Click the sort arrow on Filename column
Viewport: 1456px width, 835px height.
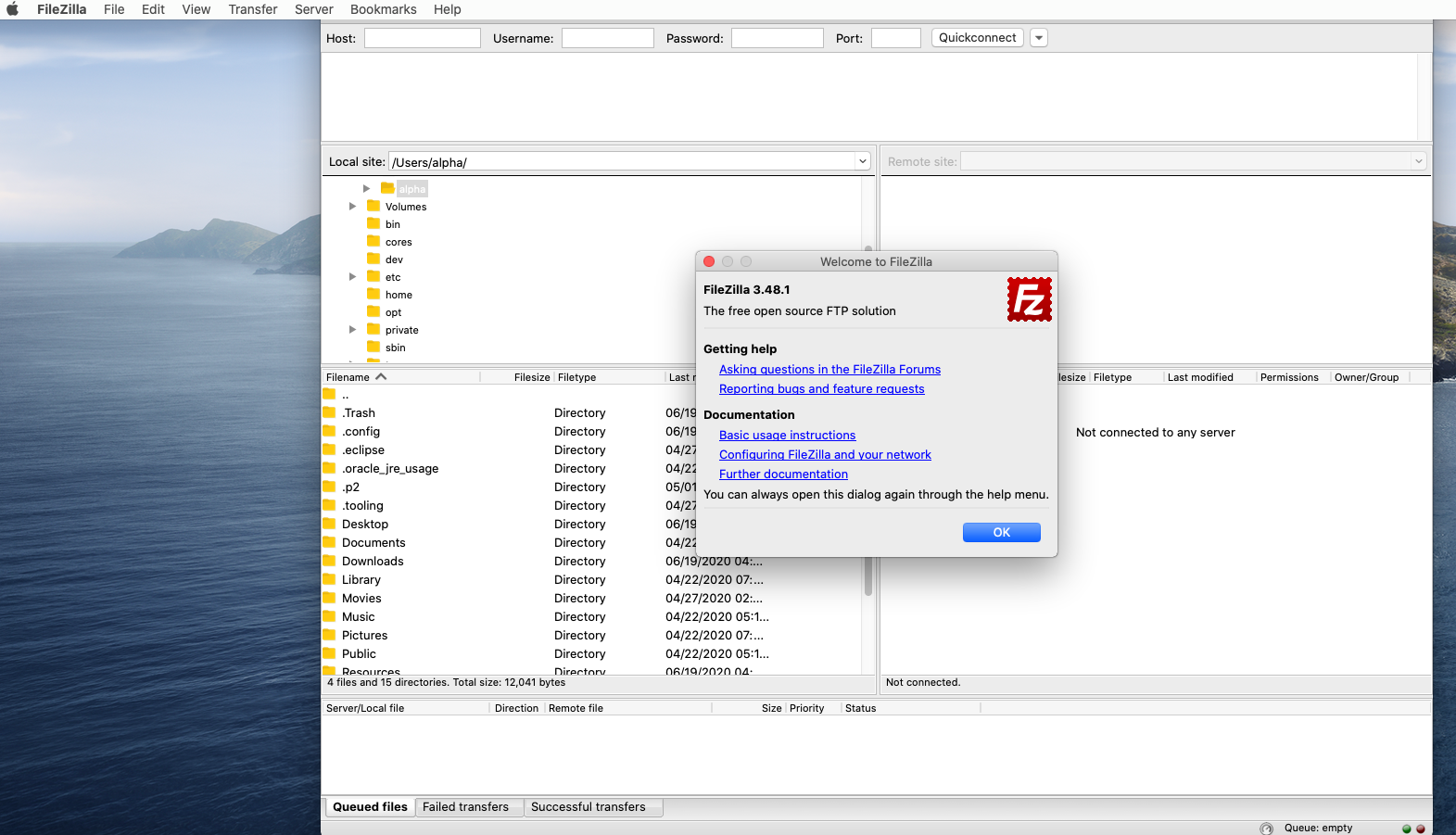[x=381, y=376]
